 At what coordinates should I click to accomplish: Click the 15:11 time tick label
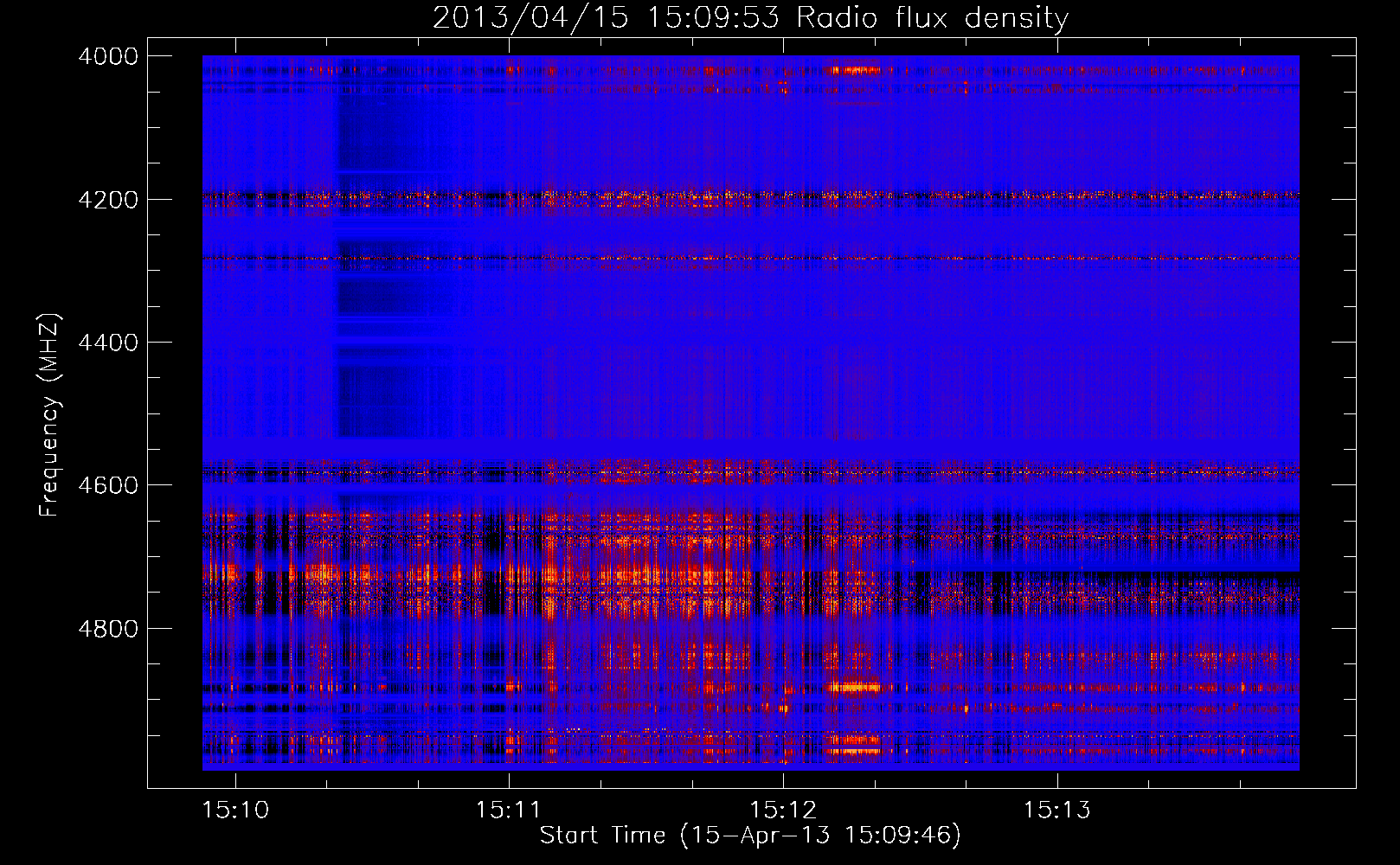509,810
